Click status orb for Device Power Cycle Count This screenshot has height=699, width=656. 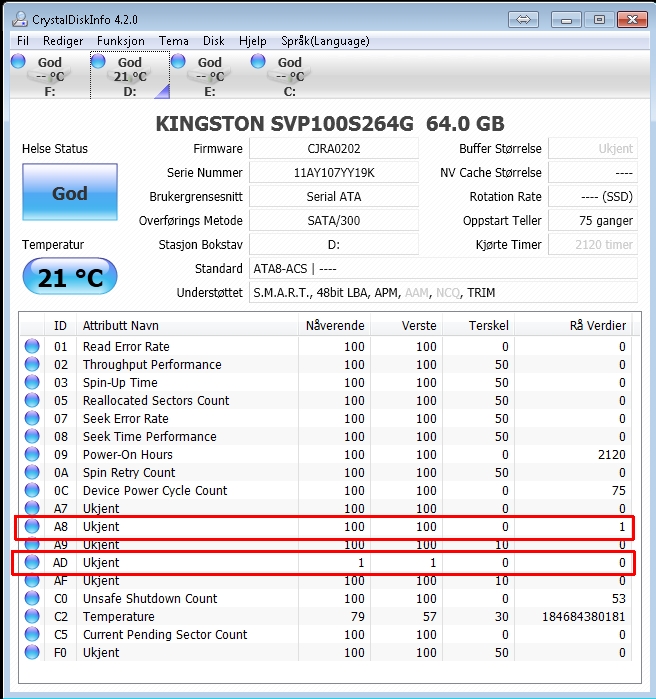coord(32,490)
